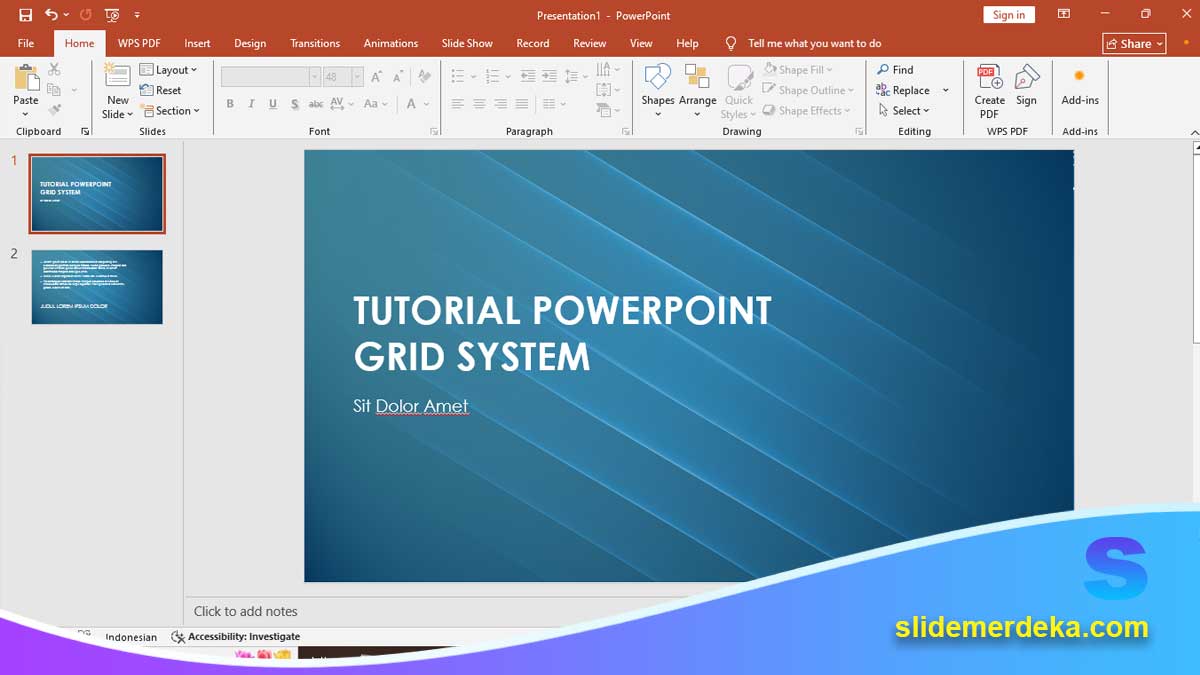Screen dimensions: 1200x675
Task: Toggle strikethrough formatting
Action: [x=316, y=104]
